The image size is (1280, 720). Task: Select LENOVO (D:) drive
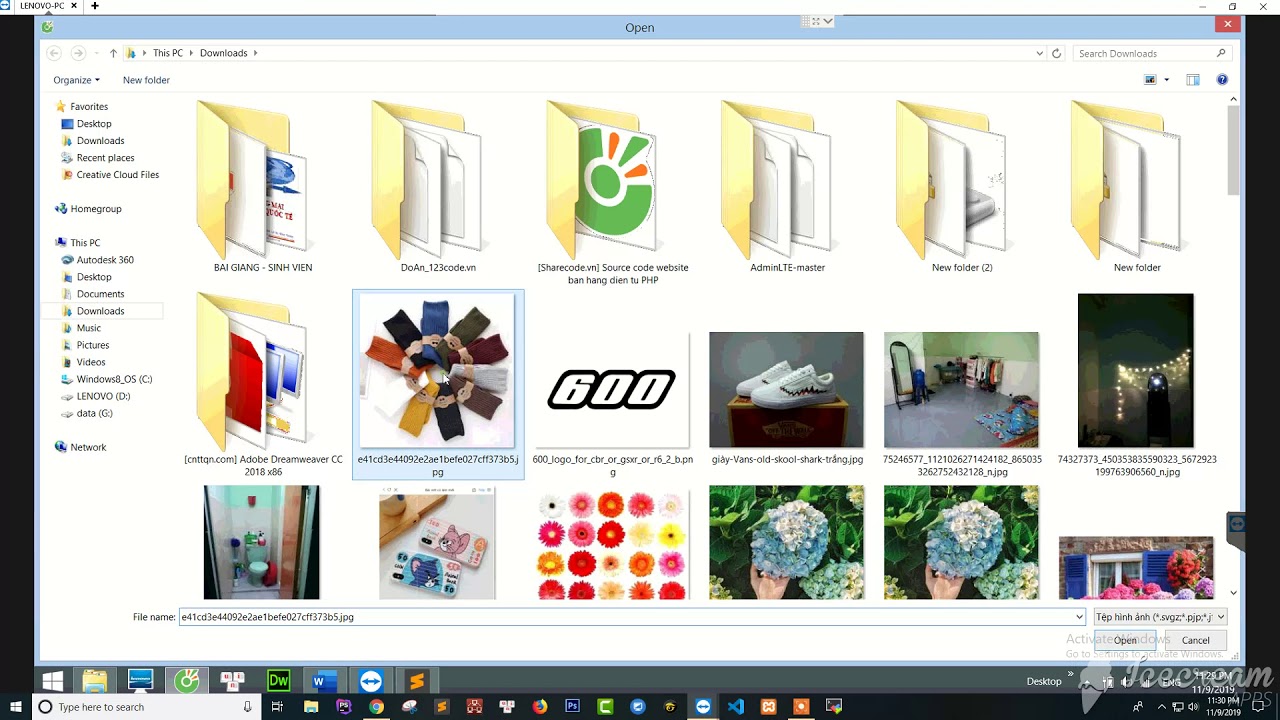point(103,396)
